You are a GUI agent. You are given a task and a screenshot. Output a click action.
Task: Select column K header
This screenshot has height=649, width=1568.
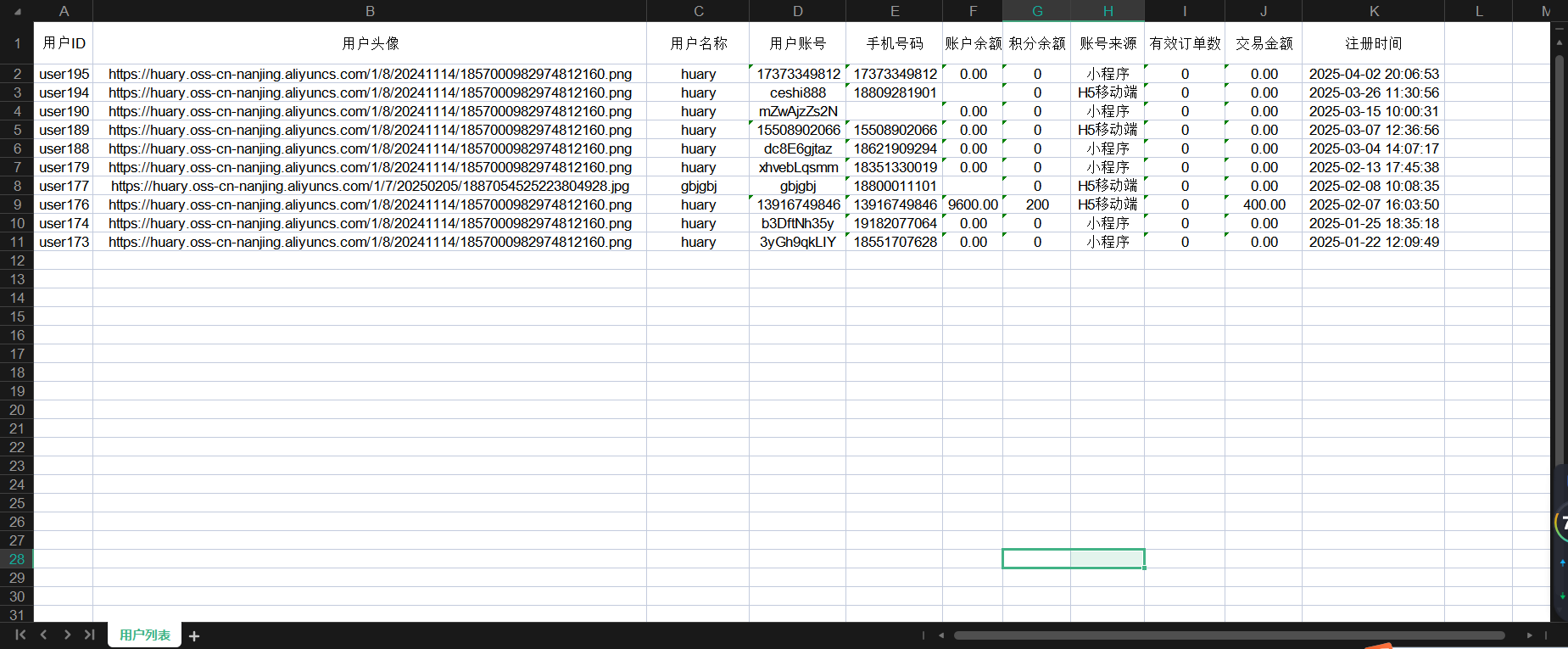pyautogui.click(x=1373, y=11)
